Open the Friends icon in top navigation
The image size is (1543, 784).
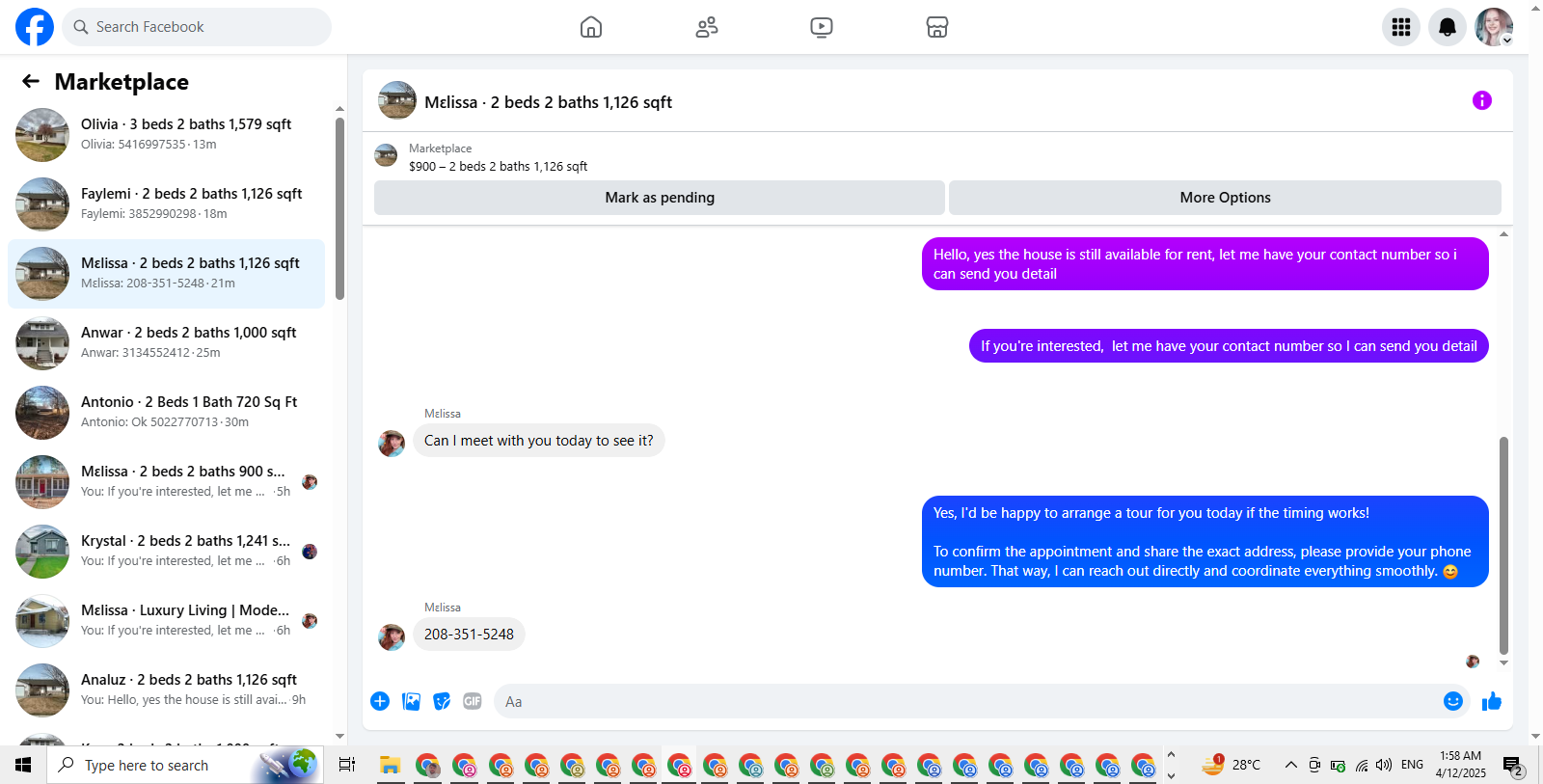707,27
